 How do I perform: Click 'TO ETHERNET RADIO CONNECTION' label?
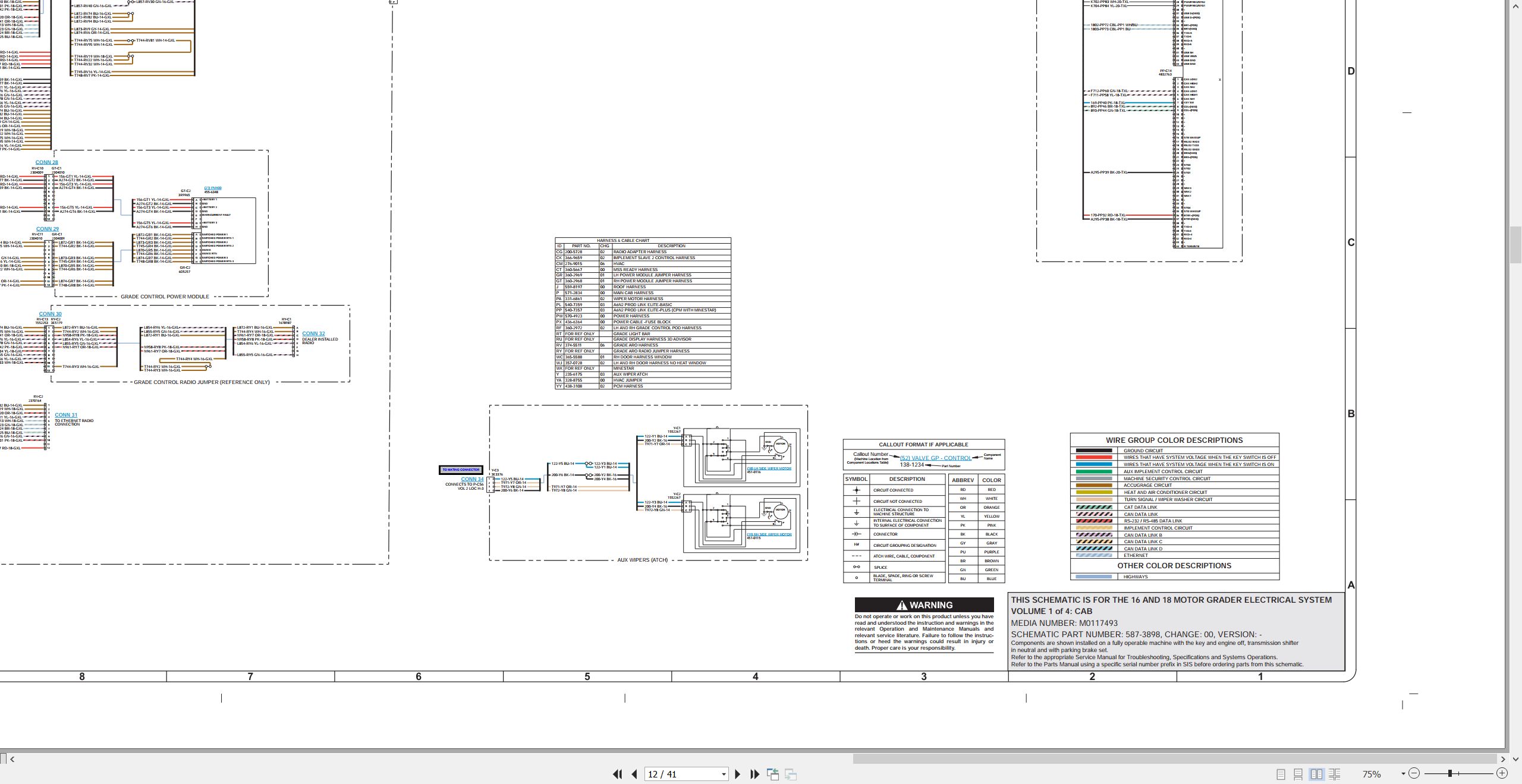click(x=74, y=423)
